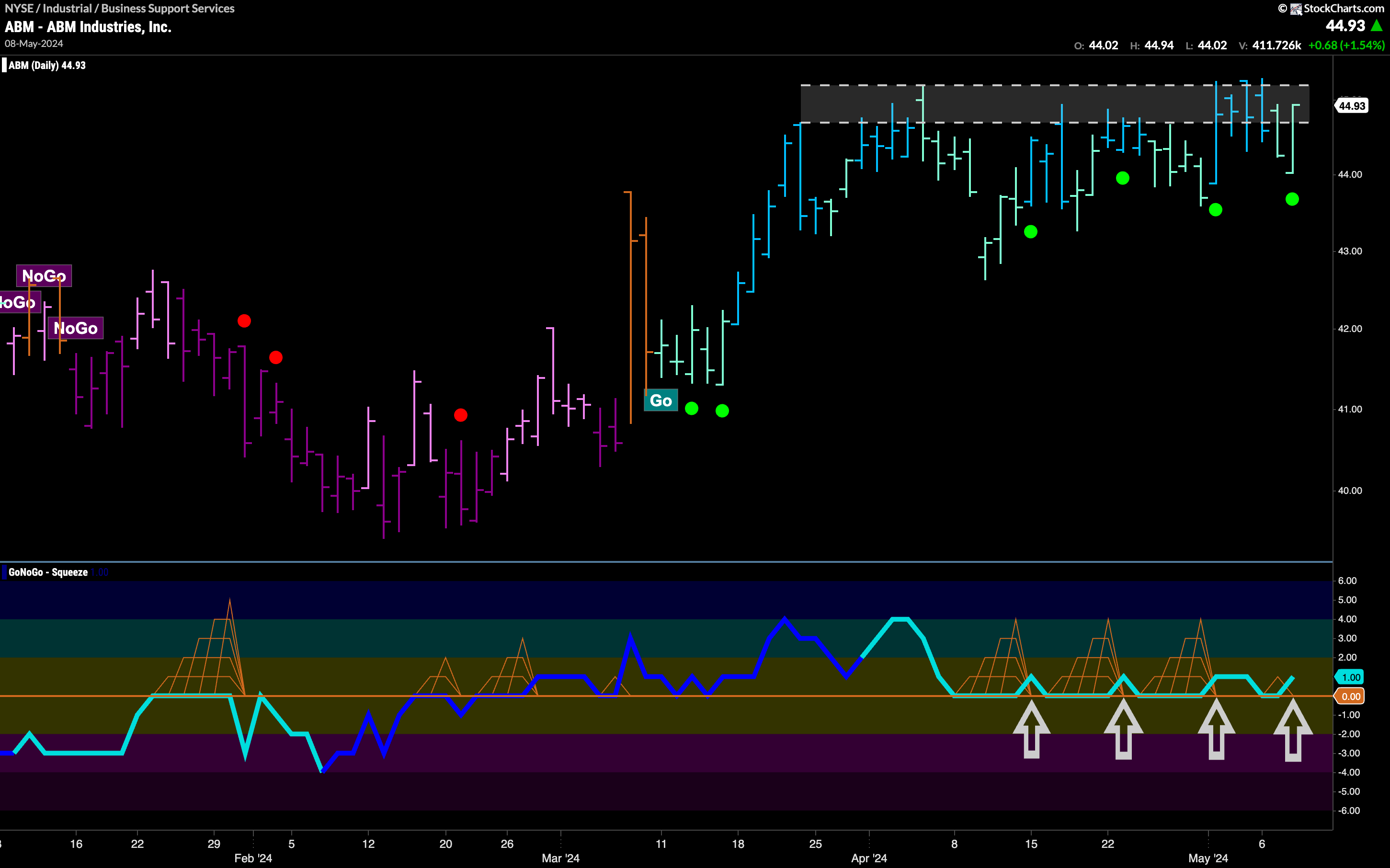Click the red dot near February 20

[460, 415]
